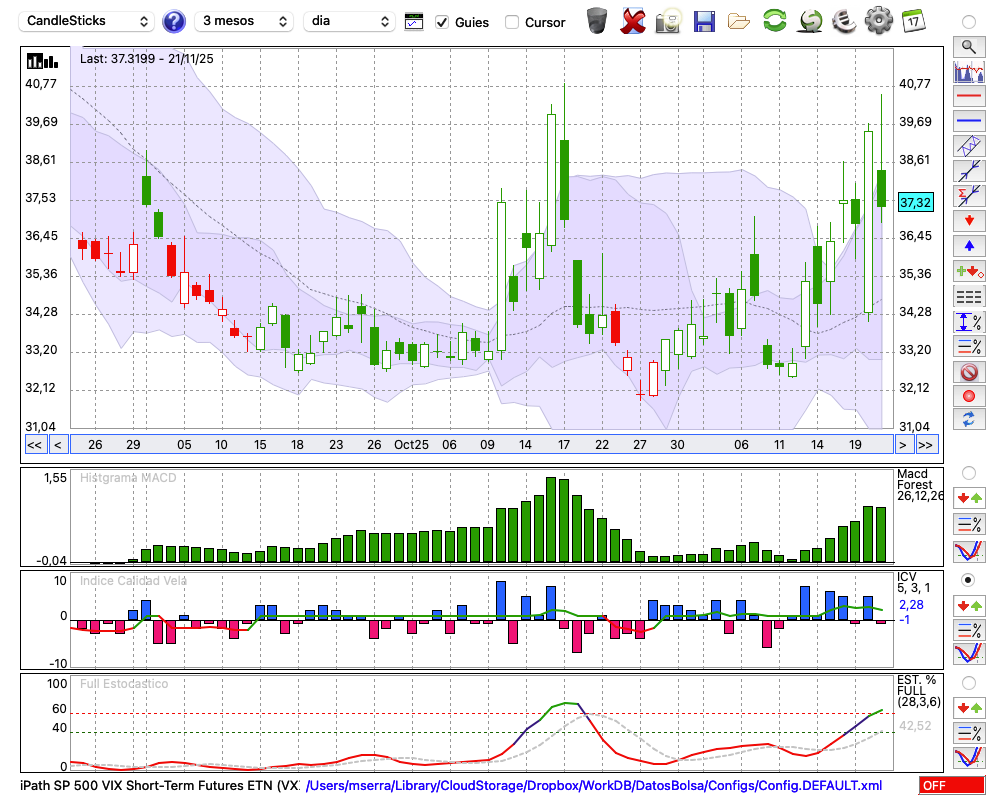1000x800 pixels.
Task: Enable the Cursor checkbox
Action: [512, 22]
